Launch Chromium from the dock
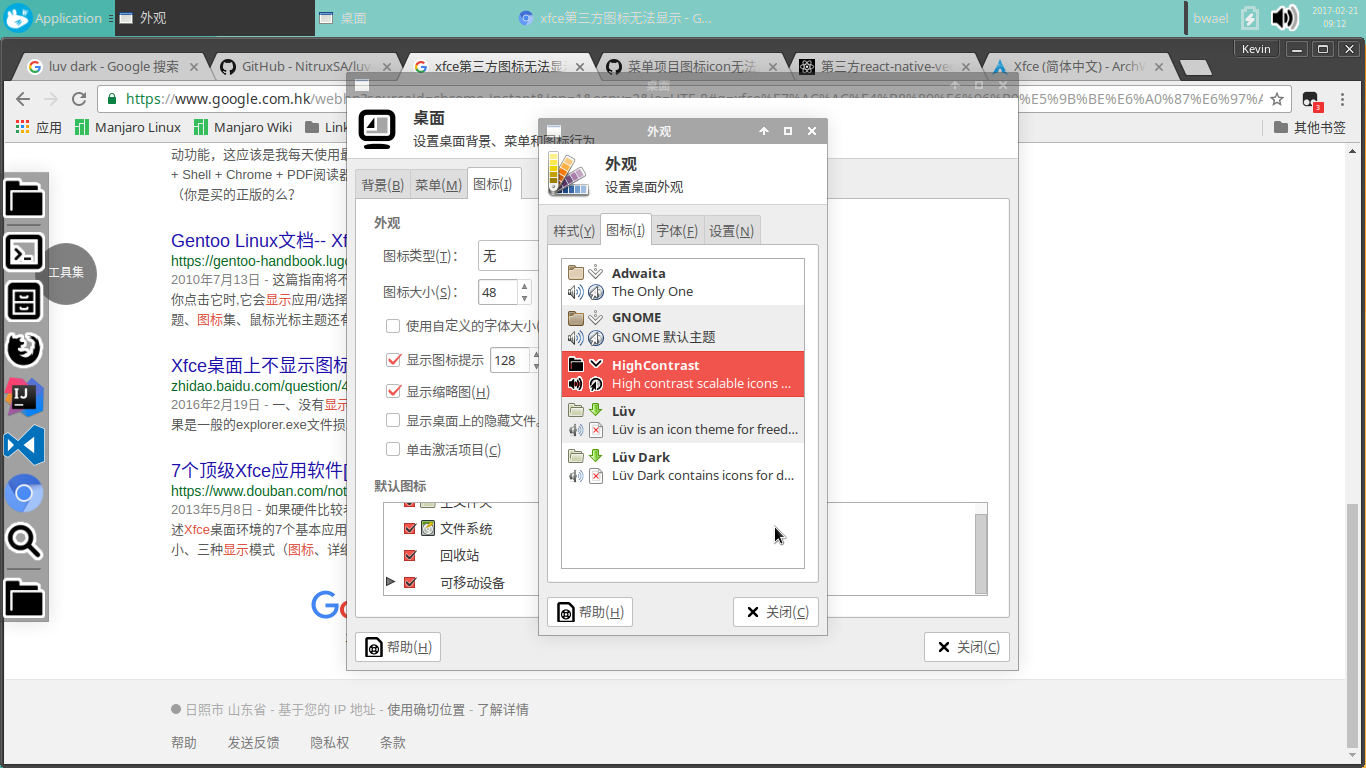The image size is (1366, 768). 25,493
